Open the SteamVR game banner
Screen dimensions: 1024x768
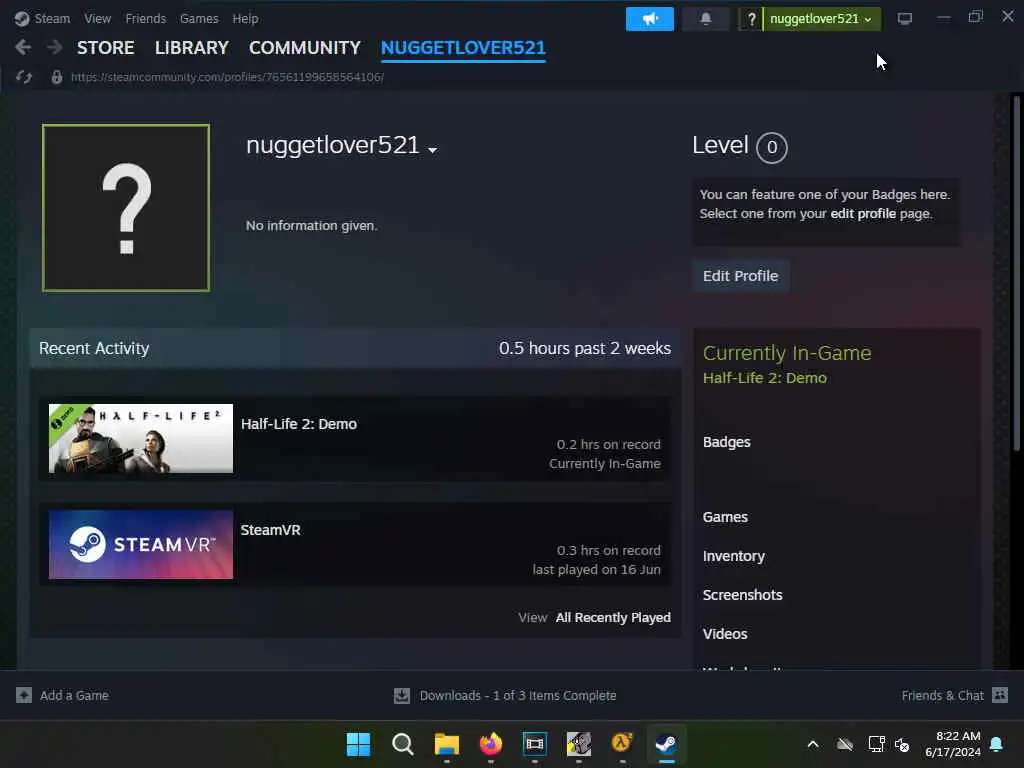pos(141,544)
